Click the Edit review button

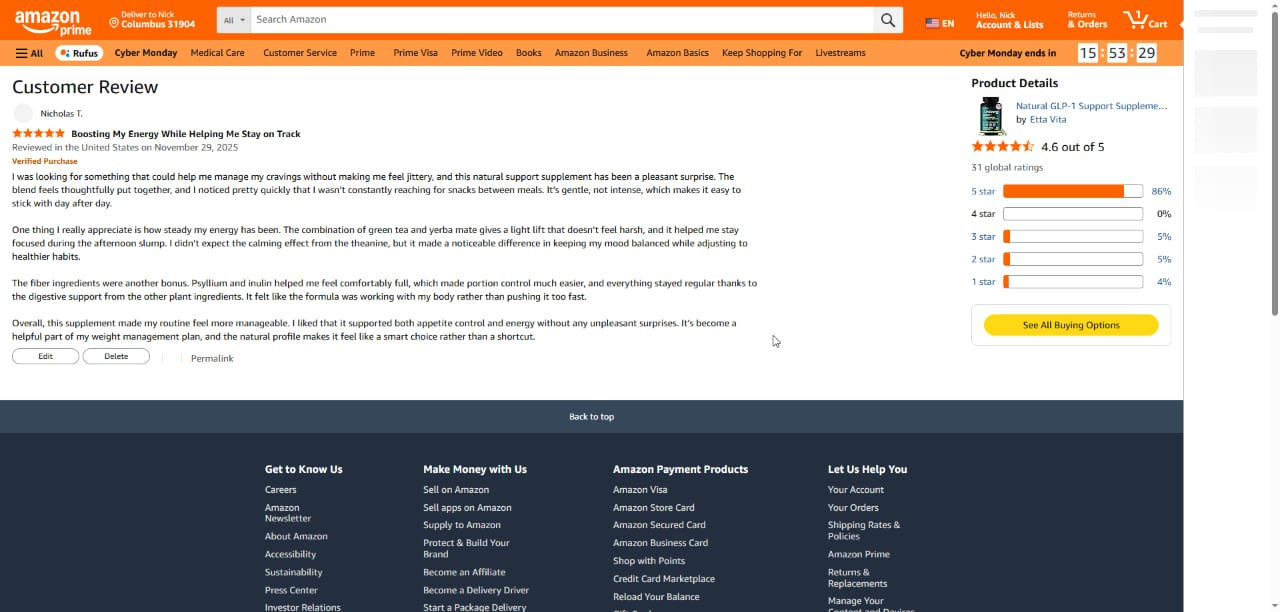[x=45, y=357]
